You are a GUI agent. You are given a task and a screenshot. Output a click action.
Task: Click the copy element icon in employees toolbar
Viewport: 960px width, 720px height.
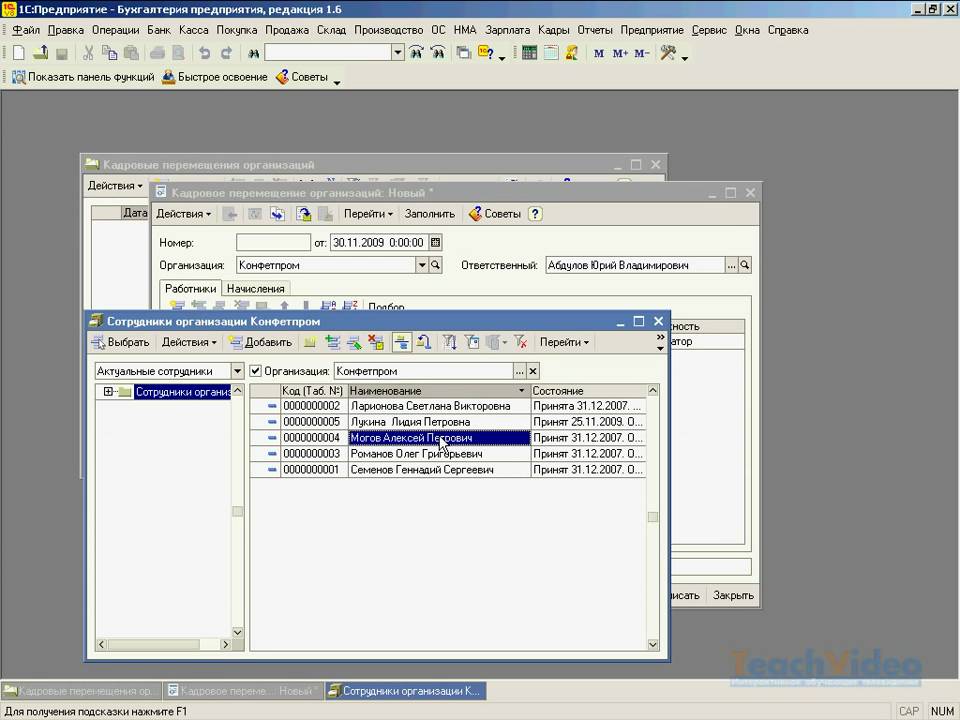point(332,342)
